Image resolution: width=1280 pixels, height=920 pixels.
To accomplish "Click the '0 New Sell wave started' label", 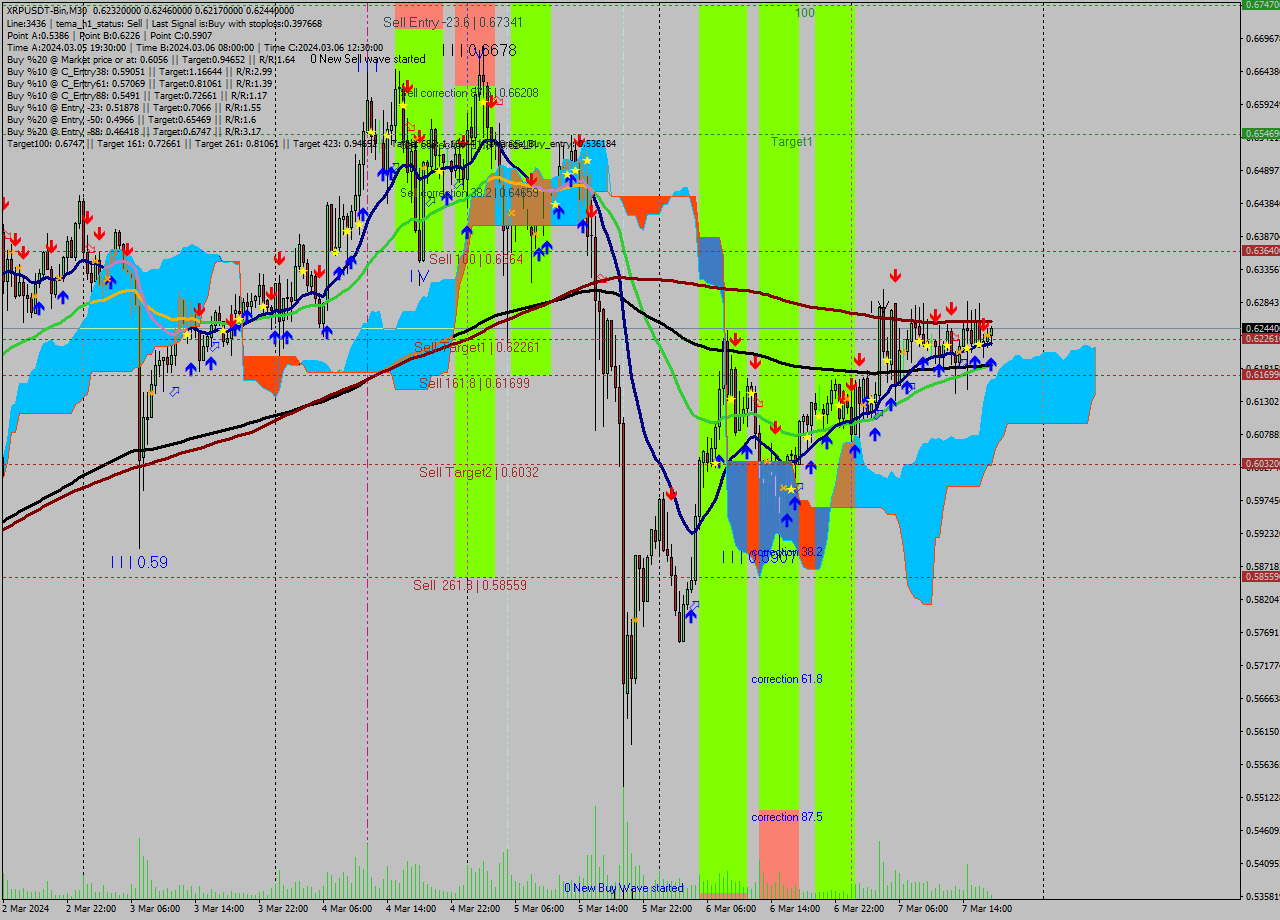I will (368, 59).
